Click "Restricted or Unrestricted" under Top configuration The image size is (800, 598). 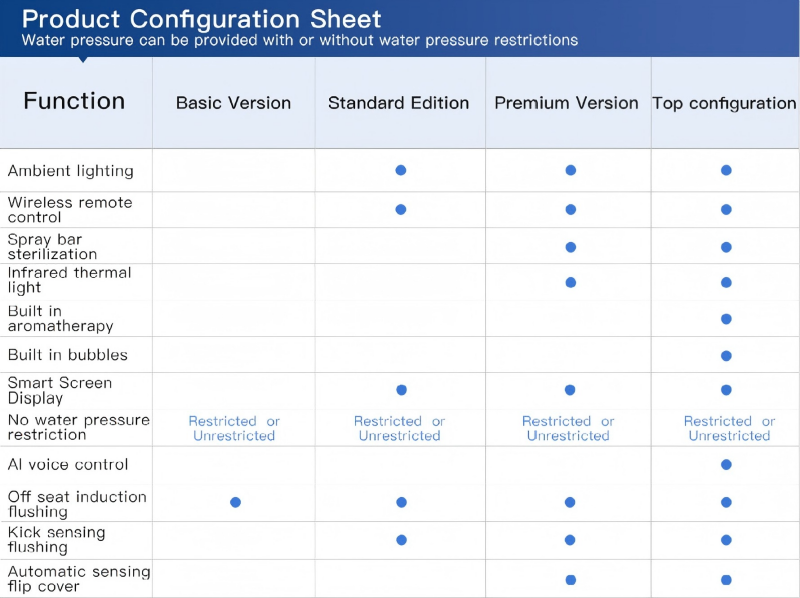pyautogui.click(x=729, y=429)
